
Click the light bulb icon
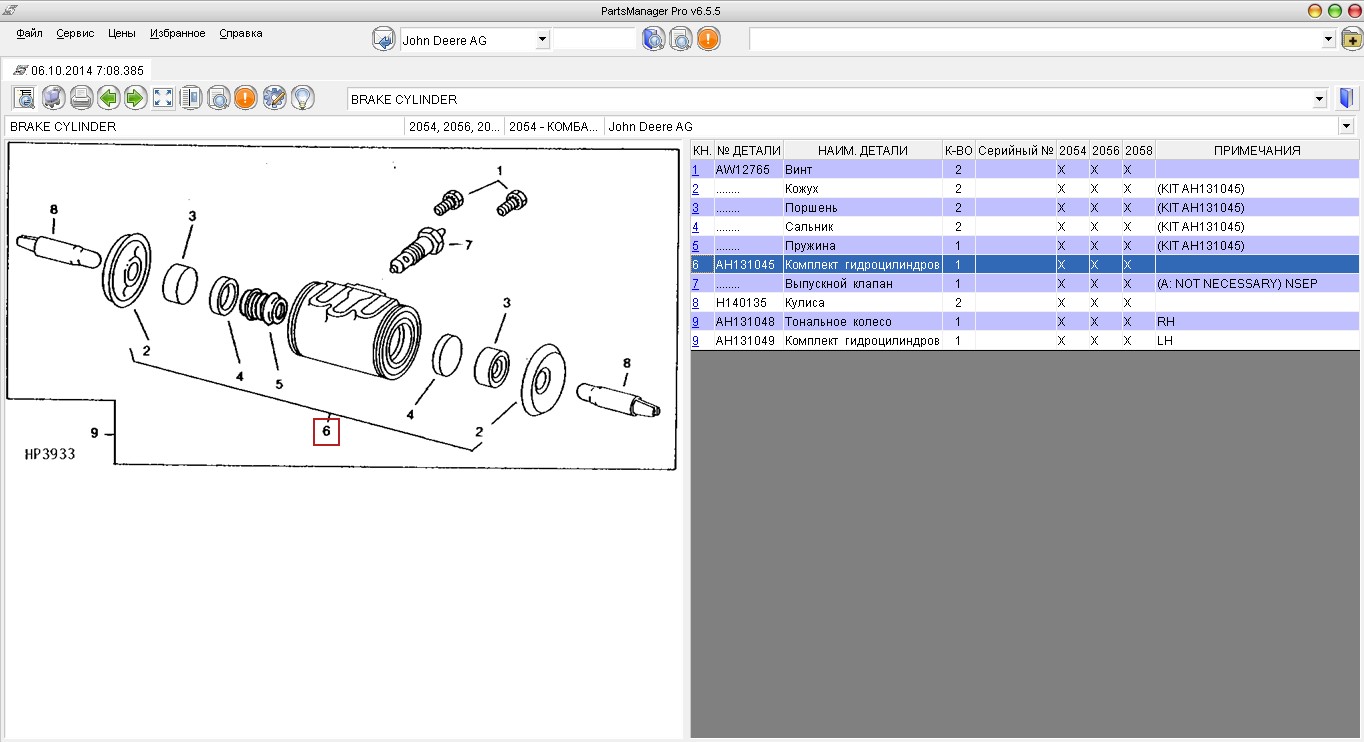[302, 98]
